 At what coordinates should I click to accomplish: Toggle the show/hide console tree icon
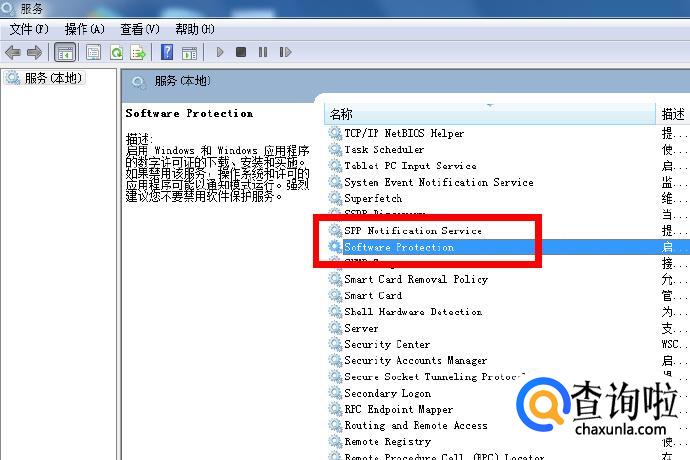click(x=65, y=53)
